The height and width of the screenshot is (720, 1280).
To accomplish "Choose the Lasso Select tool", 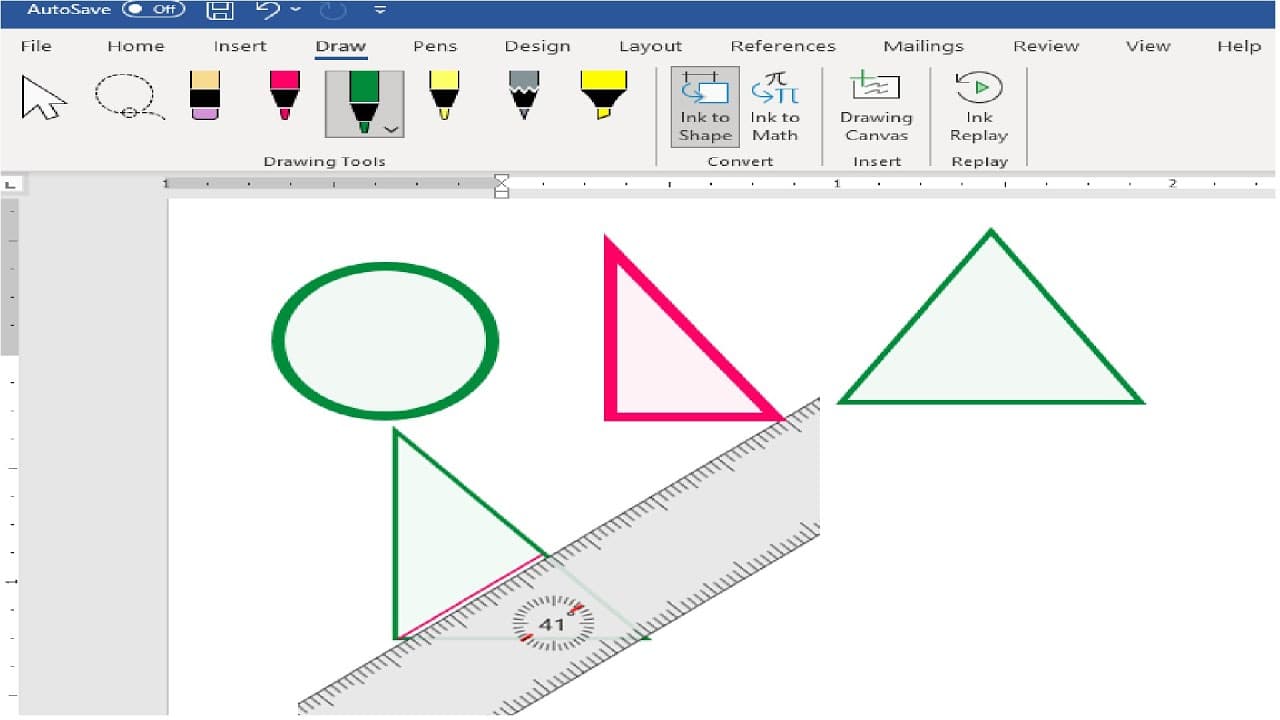I will coord(128,98).
